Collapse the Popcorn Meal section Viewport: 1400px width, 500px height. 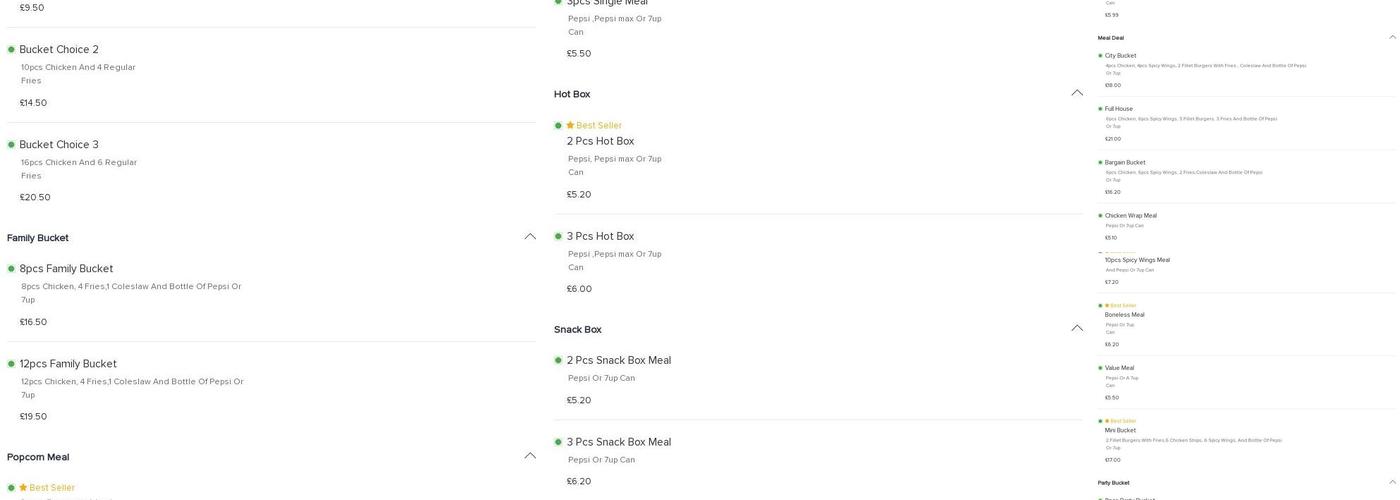[x=530, y=456]
